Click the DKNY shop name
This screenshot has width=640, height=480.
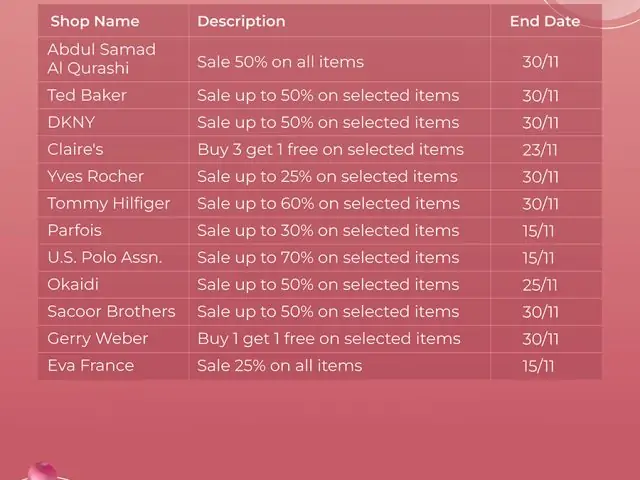click(71, 122)
